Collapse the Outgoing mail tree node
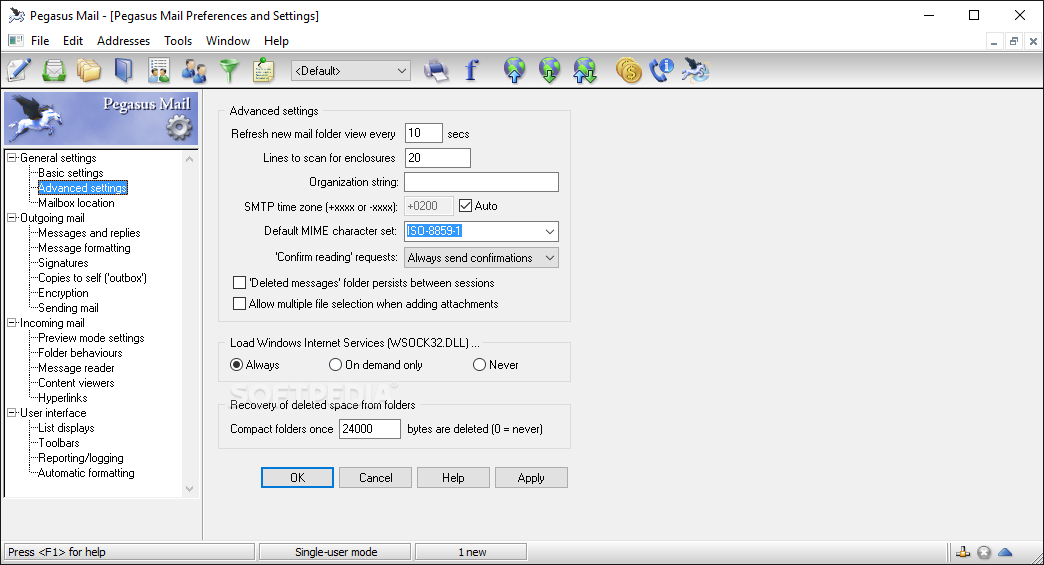This screenshot has height=565, width=1044. [x=11, y=218]
